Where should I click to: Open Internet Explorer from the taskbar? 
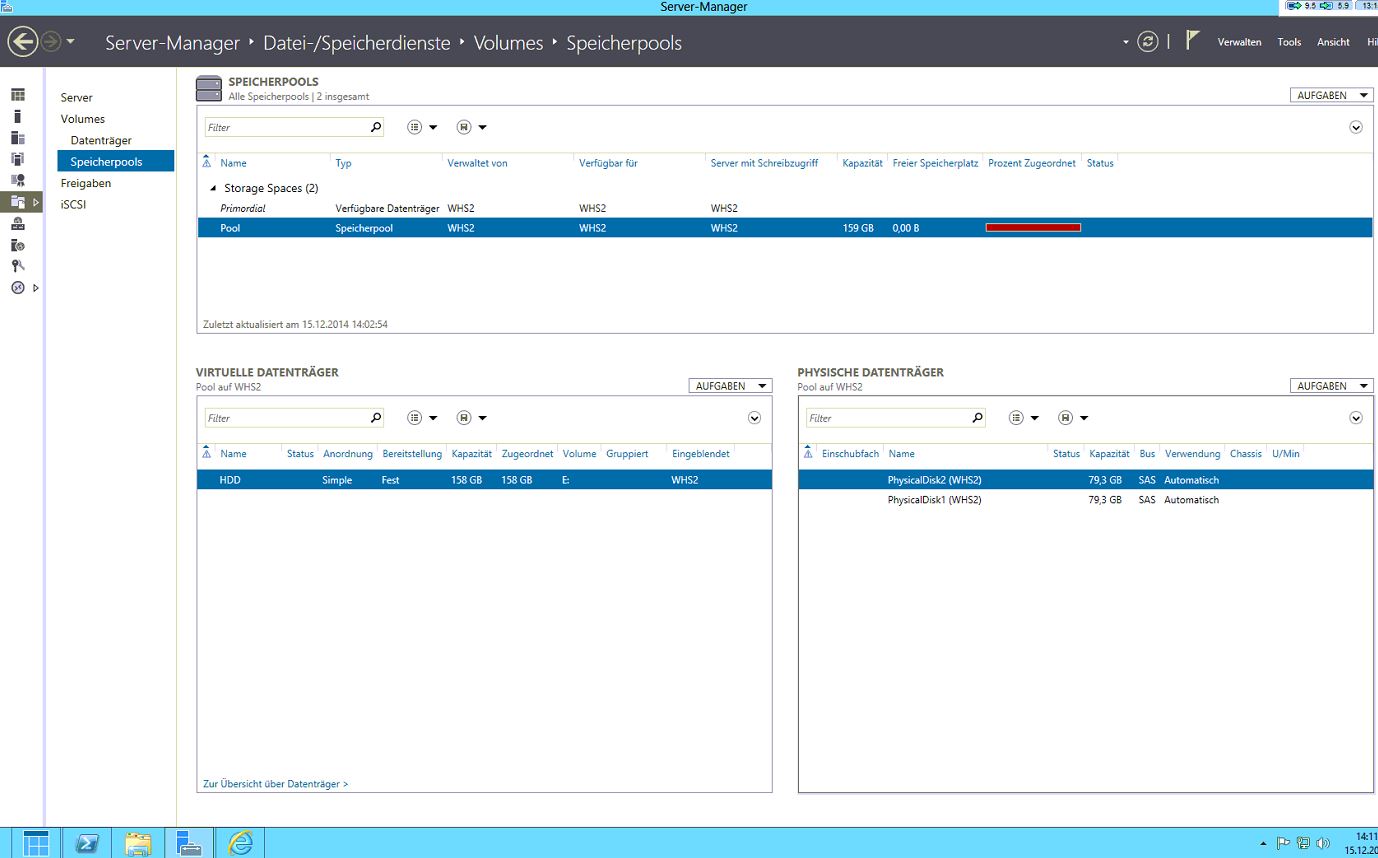(240, 843)
